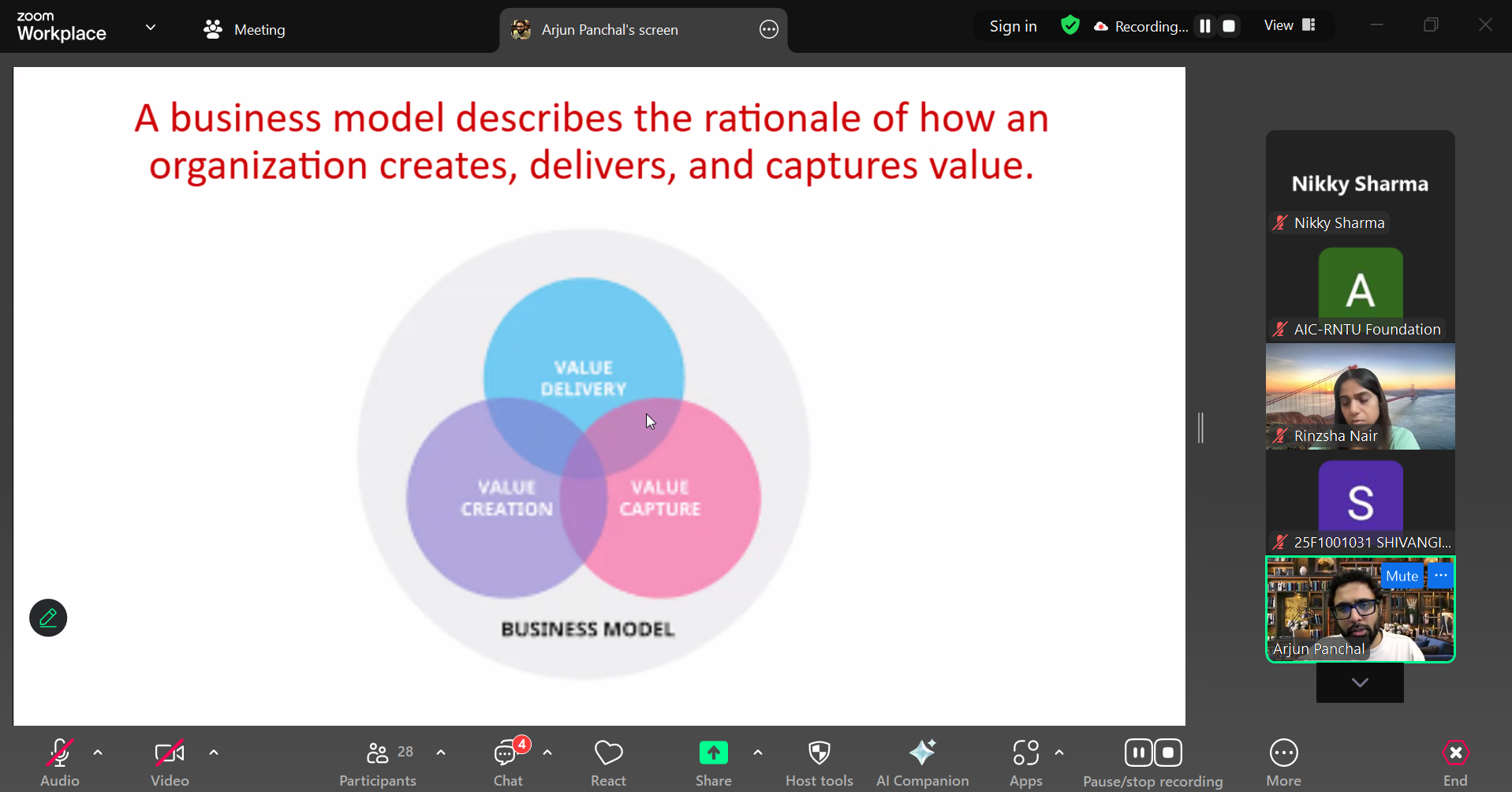Expand audio options arrow

click(98, 753)
